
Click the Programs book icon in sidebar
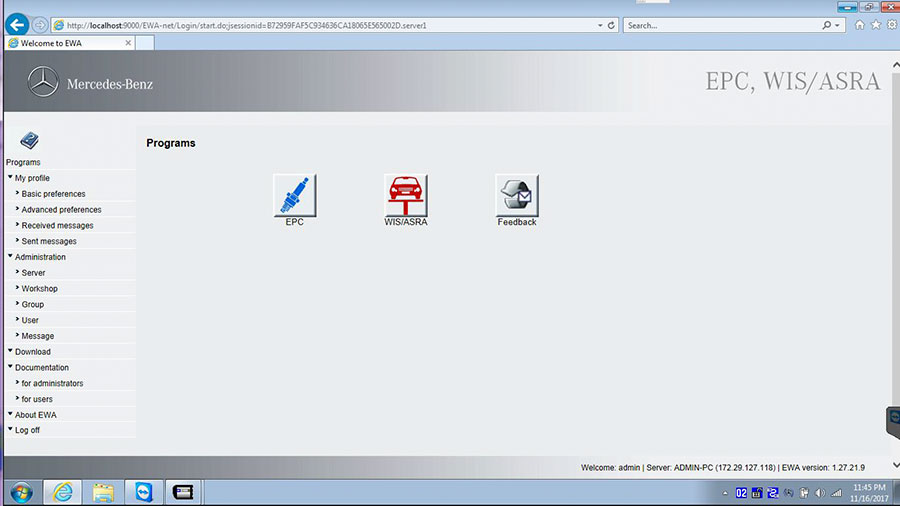tap(29, 141)
